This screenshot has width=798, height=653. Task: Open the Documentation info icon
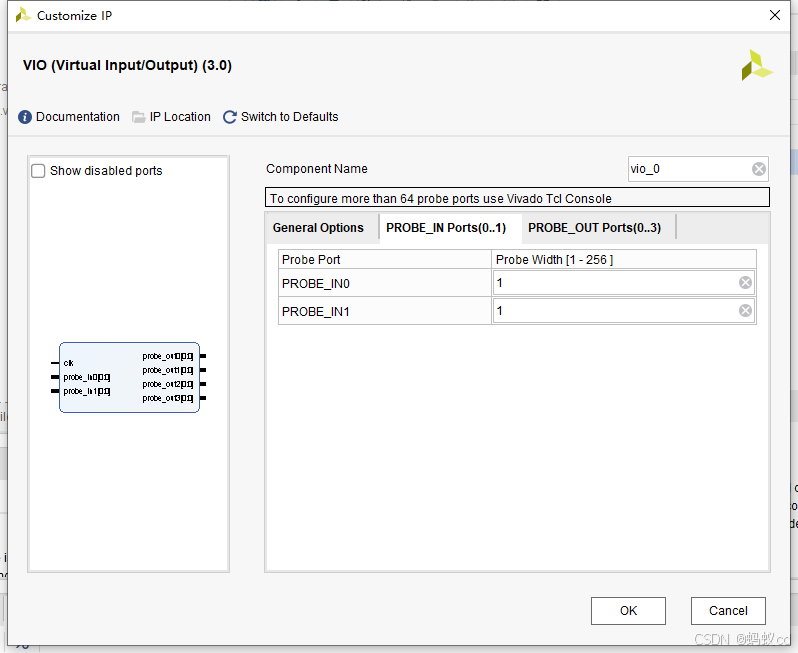click(24, 117)
